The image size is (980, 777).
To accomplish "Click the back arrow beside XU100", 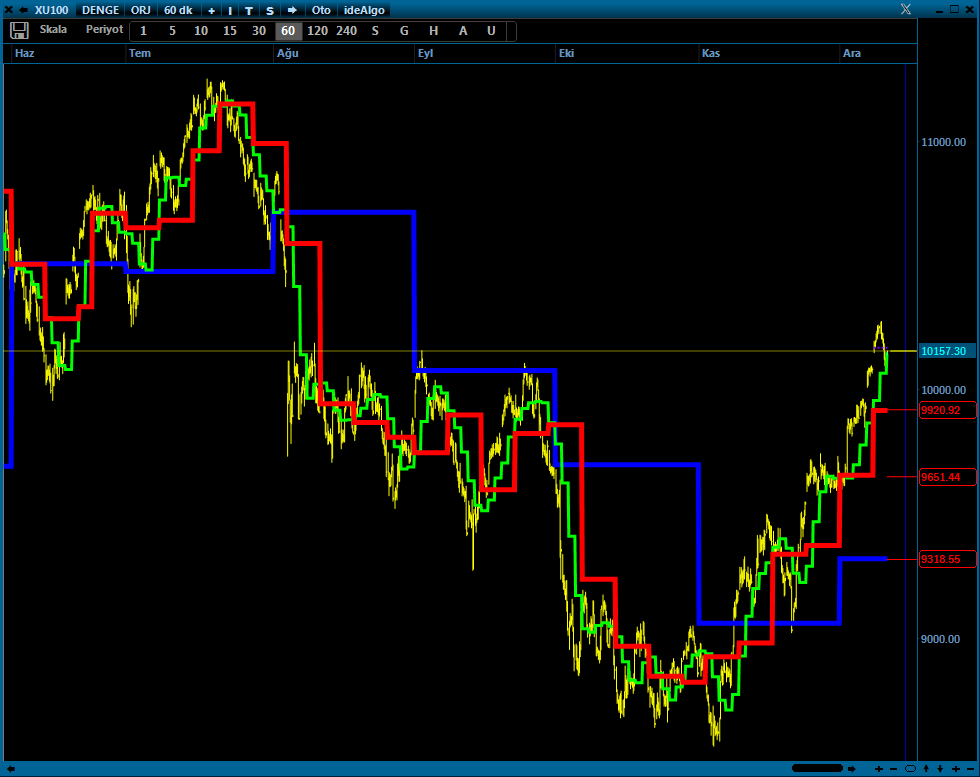I will [23, 10].
